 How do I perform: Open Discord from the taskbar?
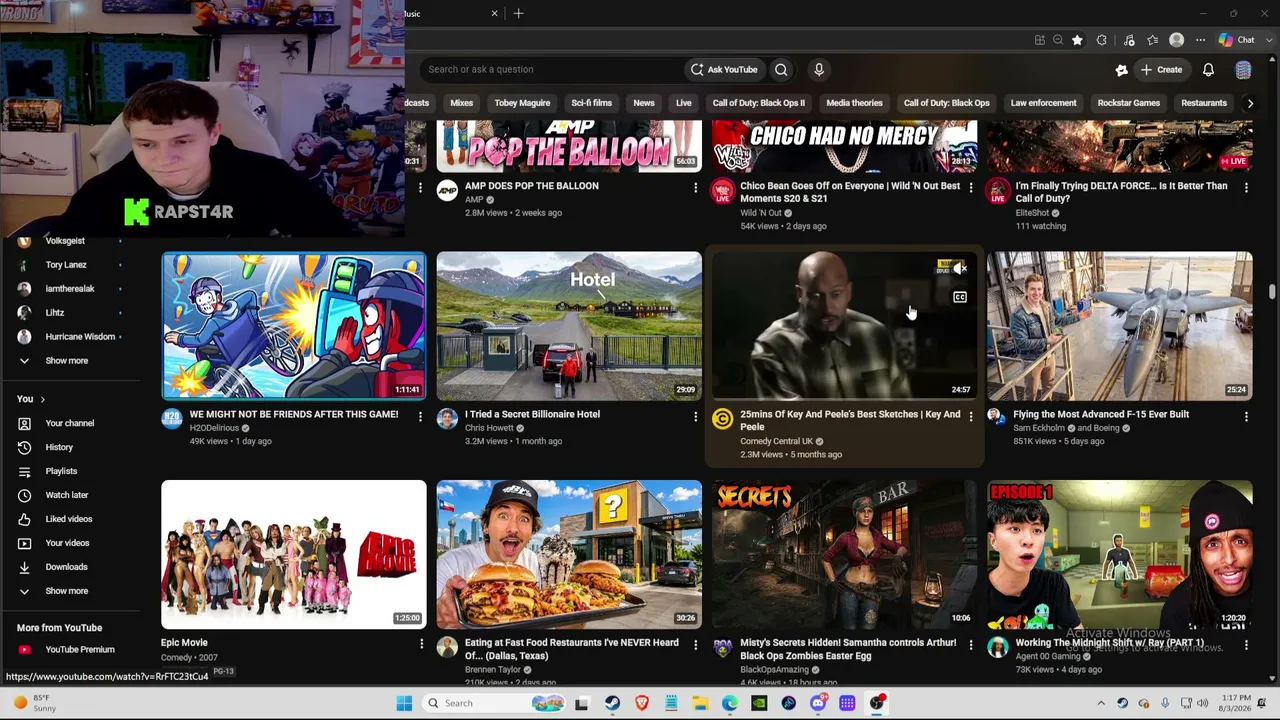(x=818, y=703)
